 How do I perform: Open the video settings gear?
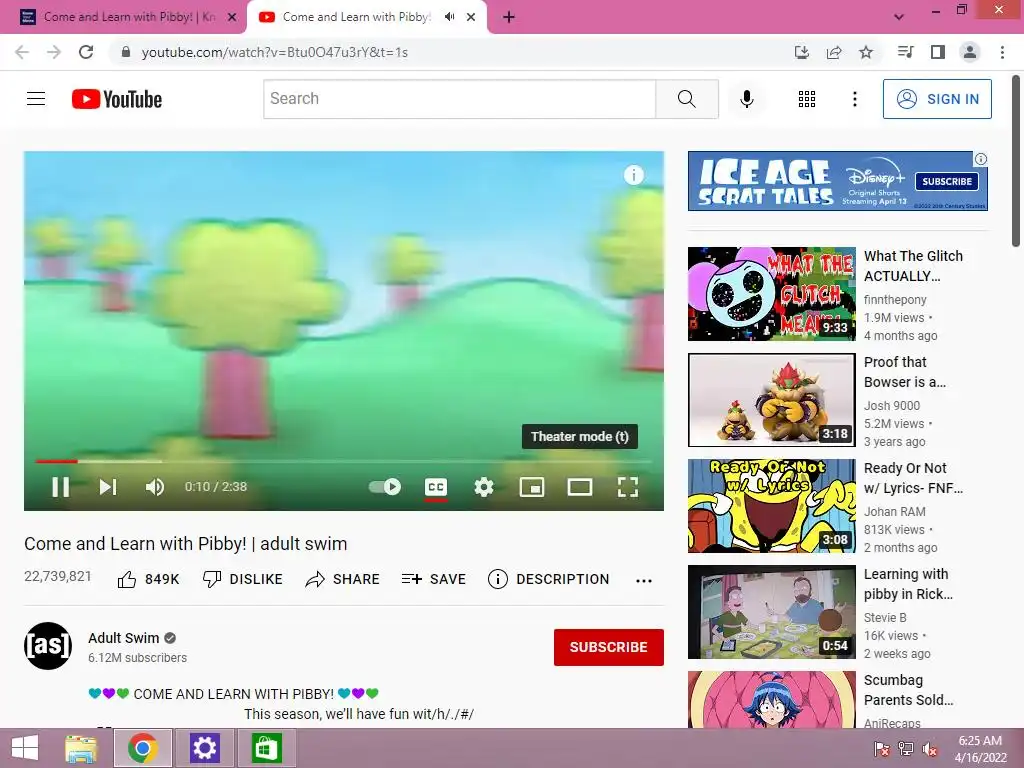coord(483,487)
